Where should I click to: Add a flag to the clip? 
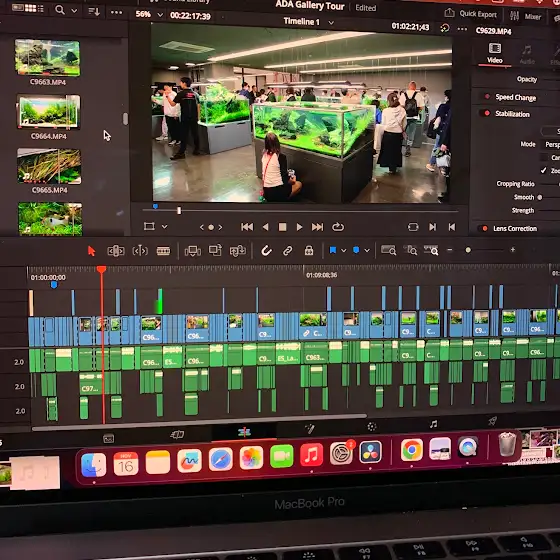tap(333, 250)
